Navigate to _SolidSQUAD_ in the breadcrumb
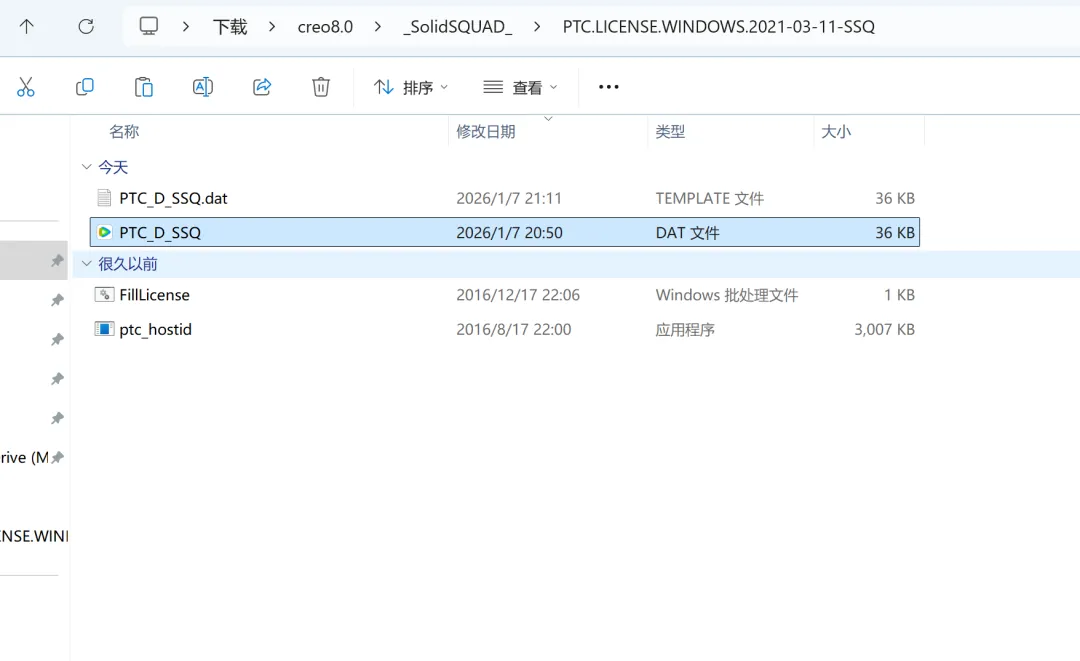This screenshot has height=661, width=1080. 457,27
